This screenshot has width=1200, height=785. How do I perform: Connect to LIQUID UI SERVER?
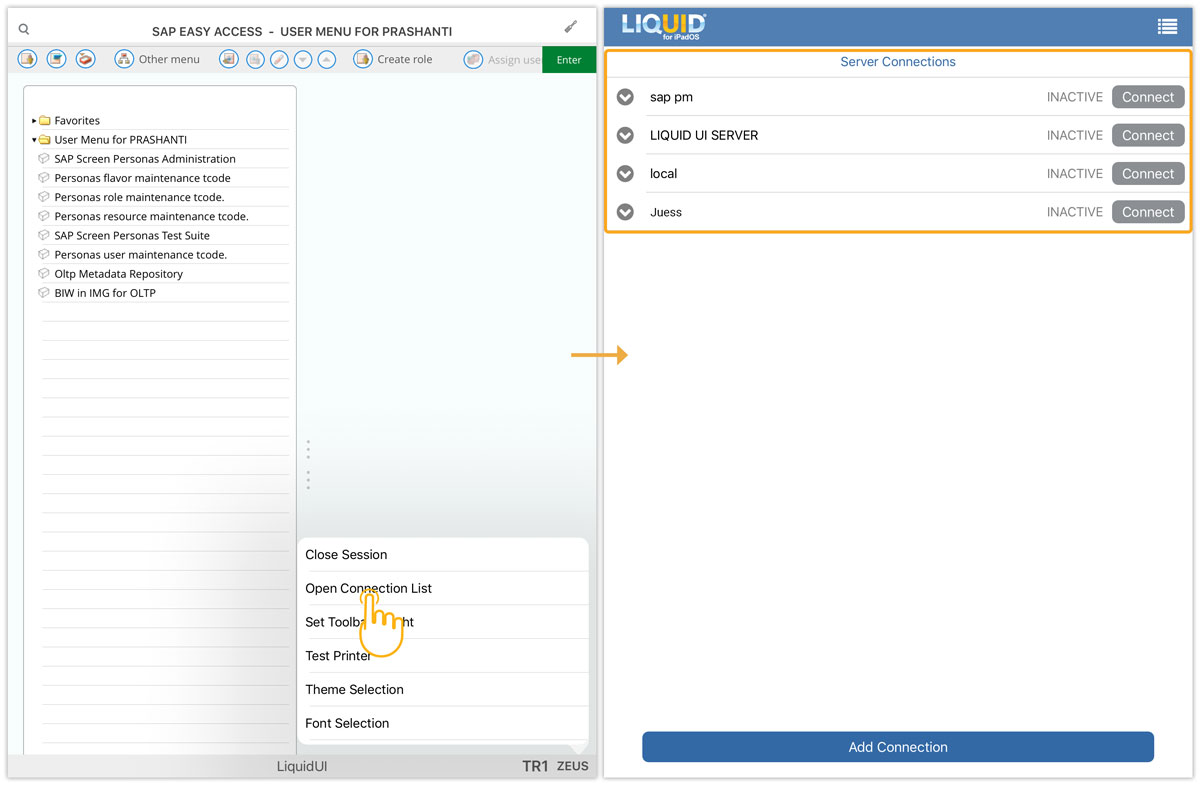coord(1148,135)
